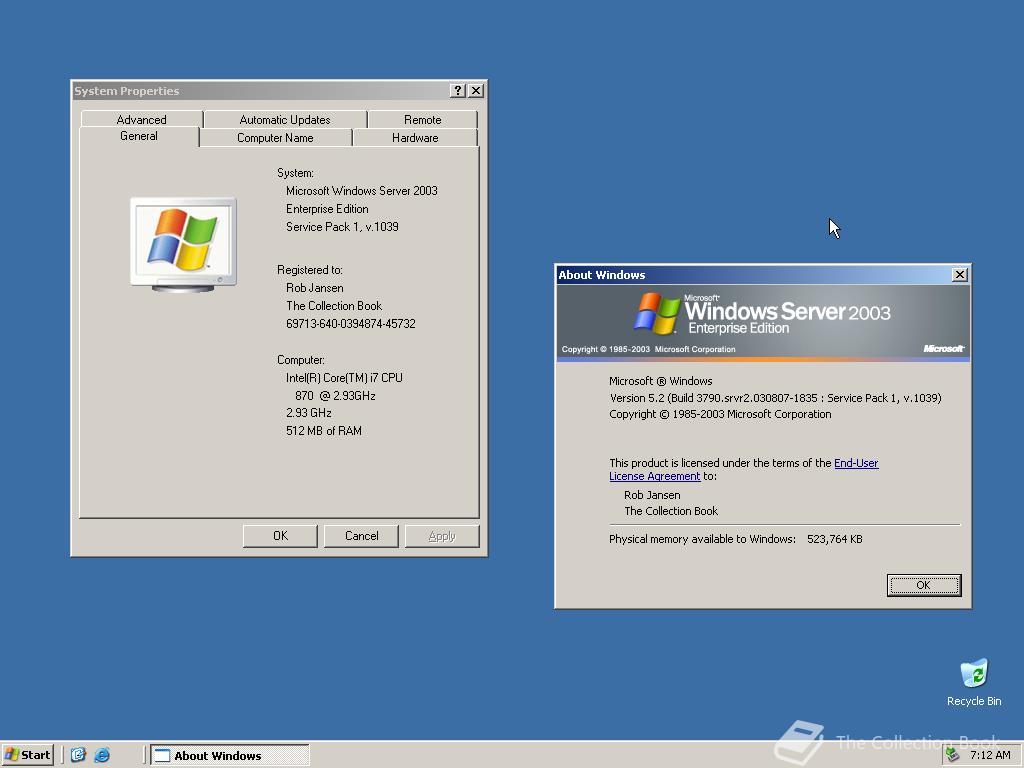Click Cancel in System Properties
The image size is (1024, 768).
[361, 536]
